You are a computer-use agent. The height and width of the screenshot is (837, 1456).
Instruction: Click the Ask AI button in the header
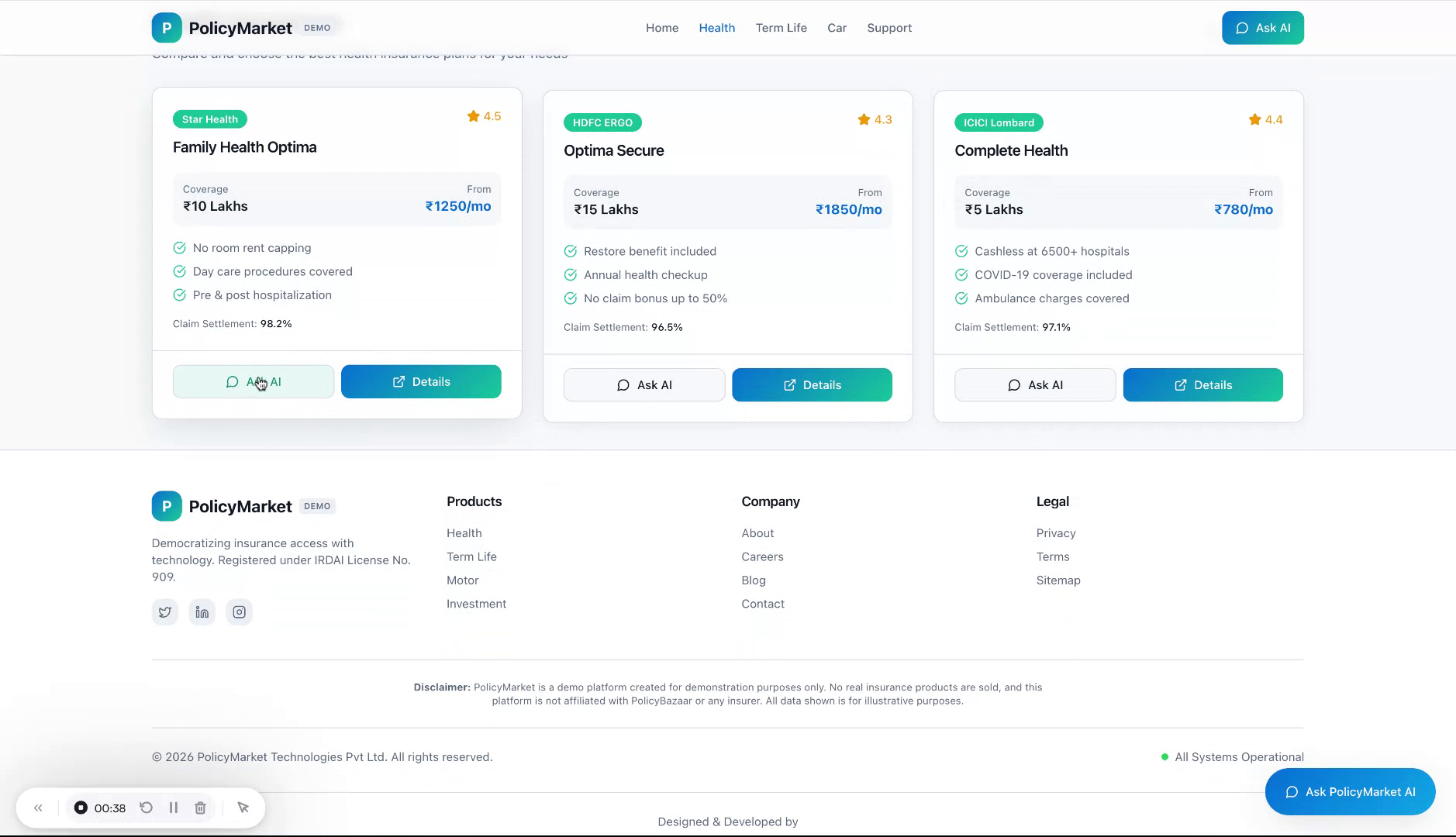1262,28
